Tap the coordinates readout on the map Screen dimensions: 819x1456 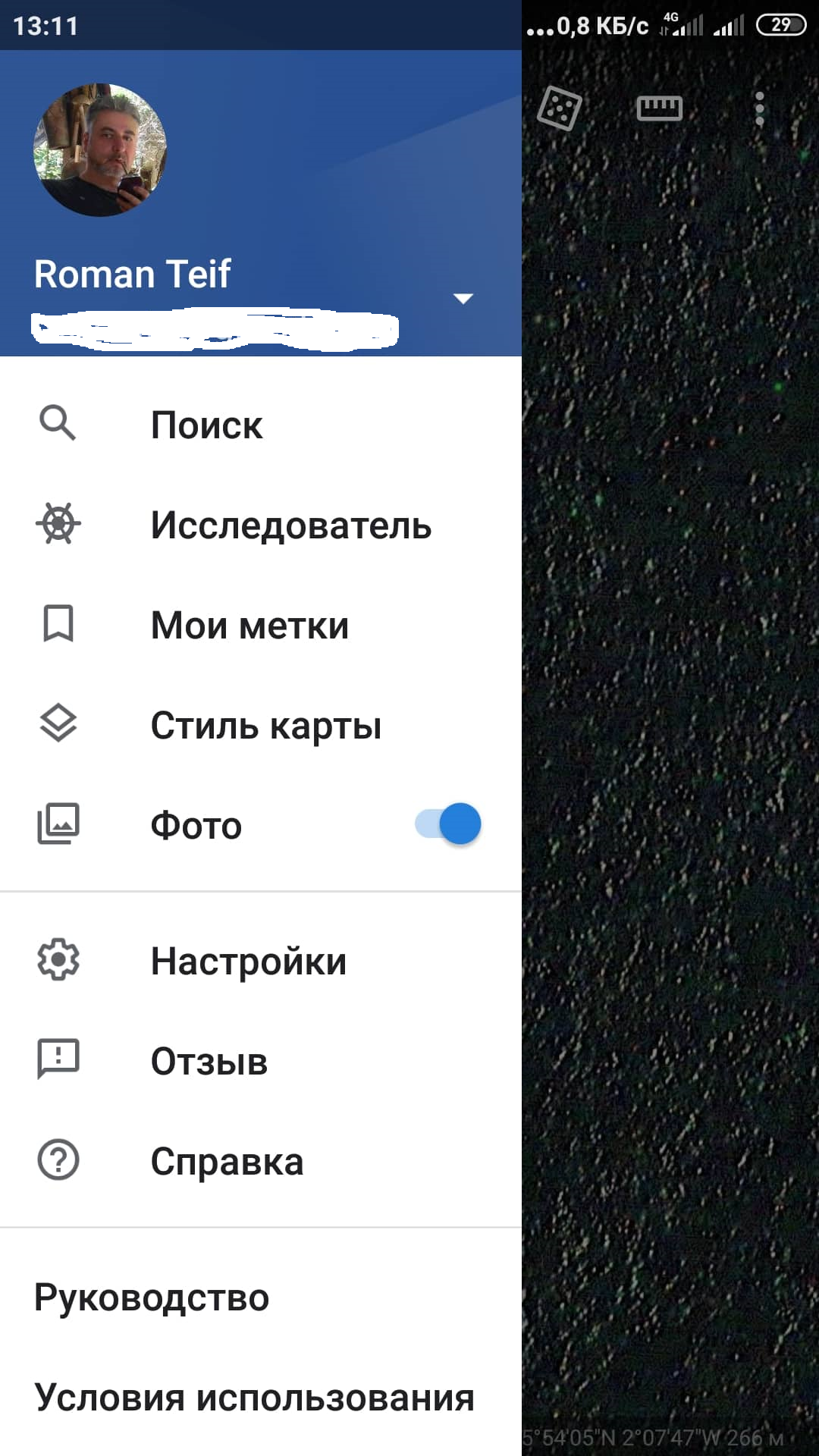click(x=654, y=1437)
